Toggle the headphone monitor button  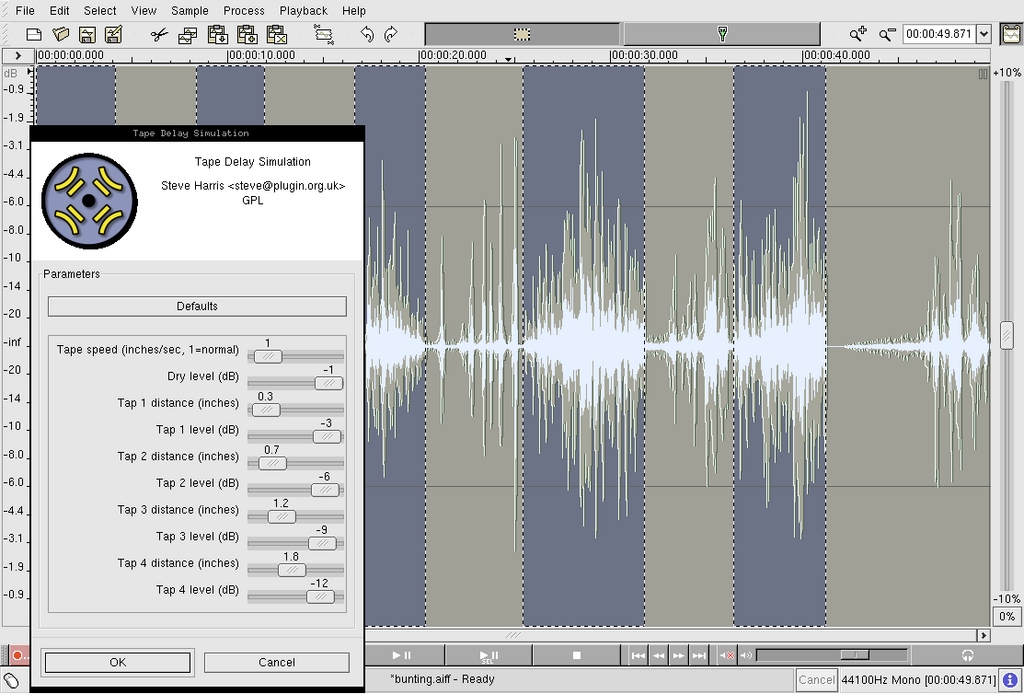point(967,655)
